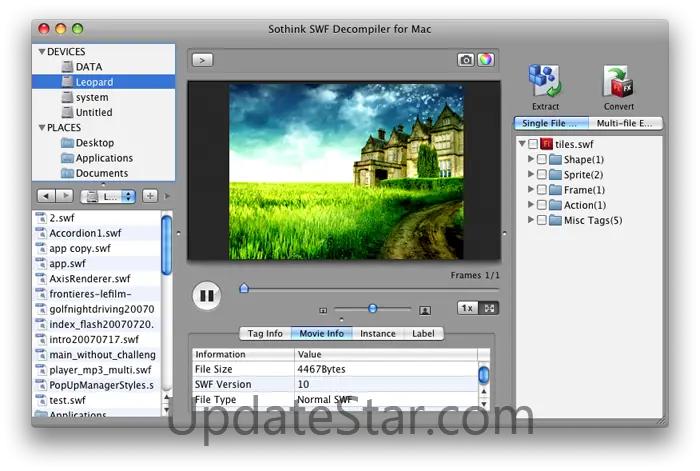Viewport: 700px width, 471px height.
Task: Click the Convert to FLA icon
Action: [618, 81]
